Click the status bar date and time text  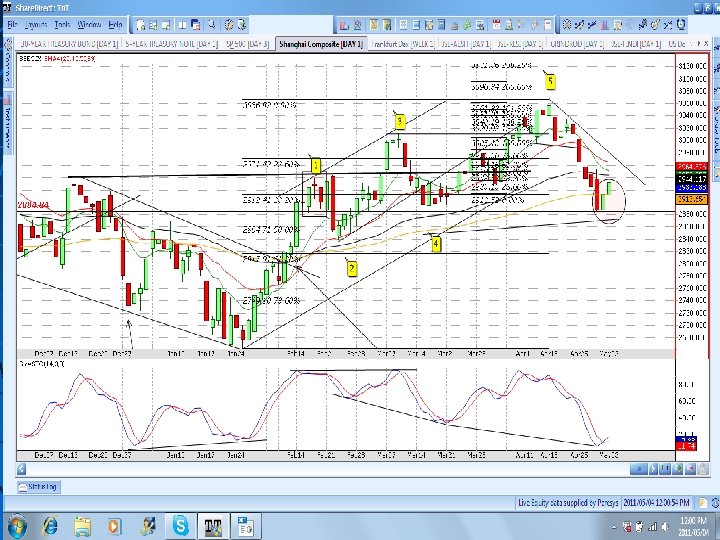coord(655,503)
